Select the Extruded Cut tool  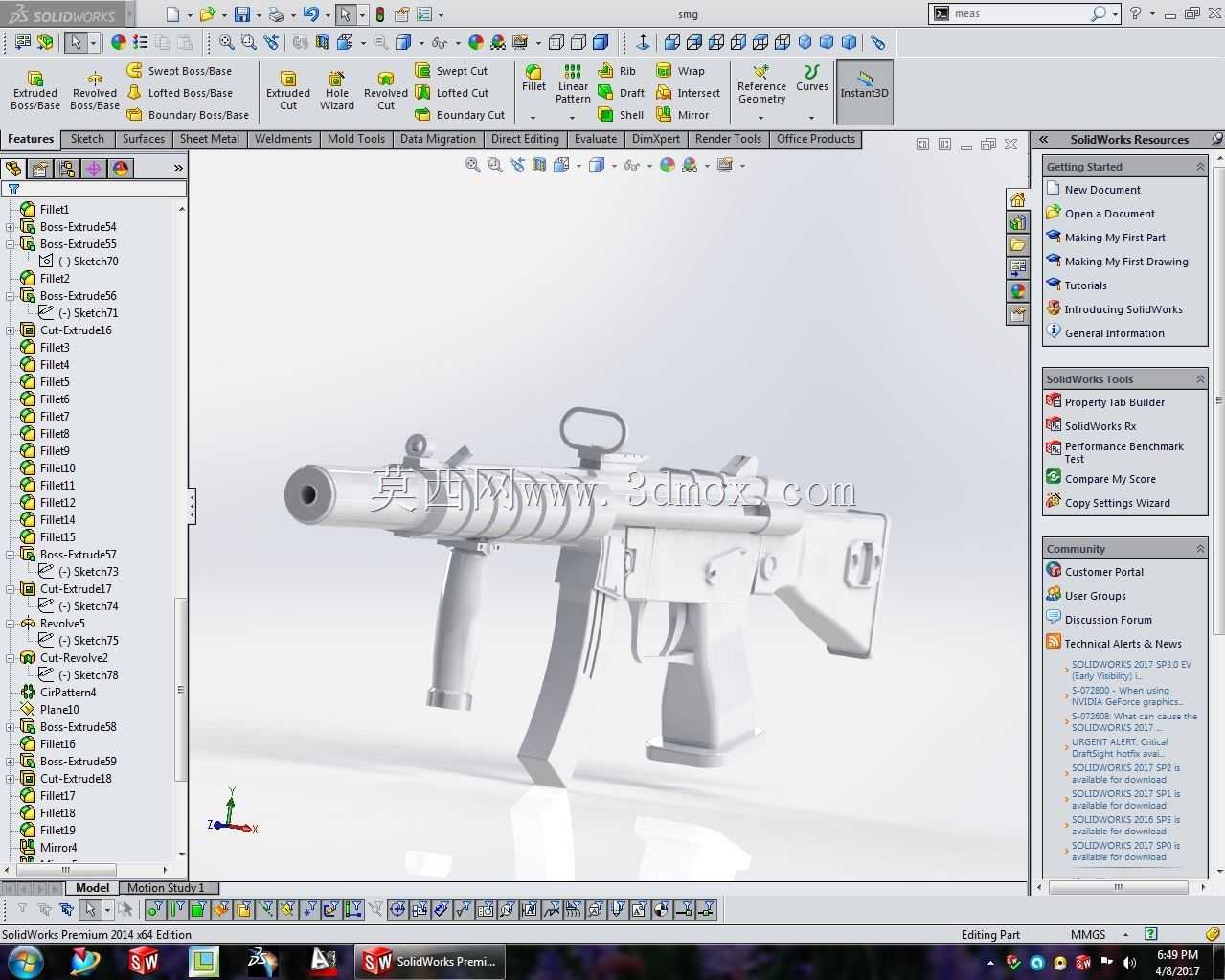tap(288, 90)
